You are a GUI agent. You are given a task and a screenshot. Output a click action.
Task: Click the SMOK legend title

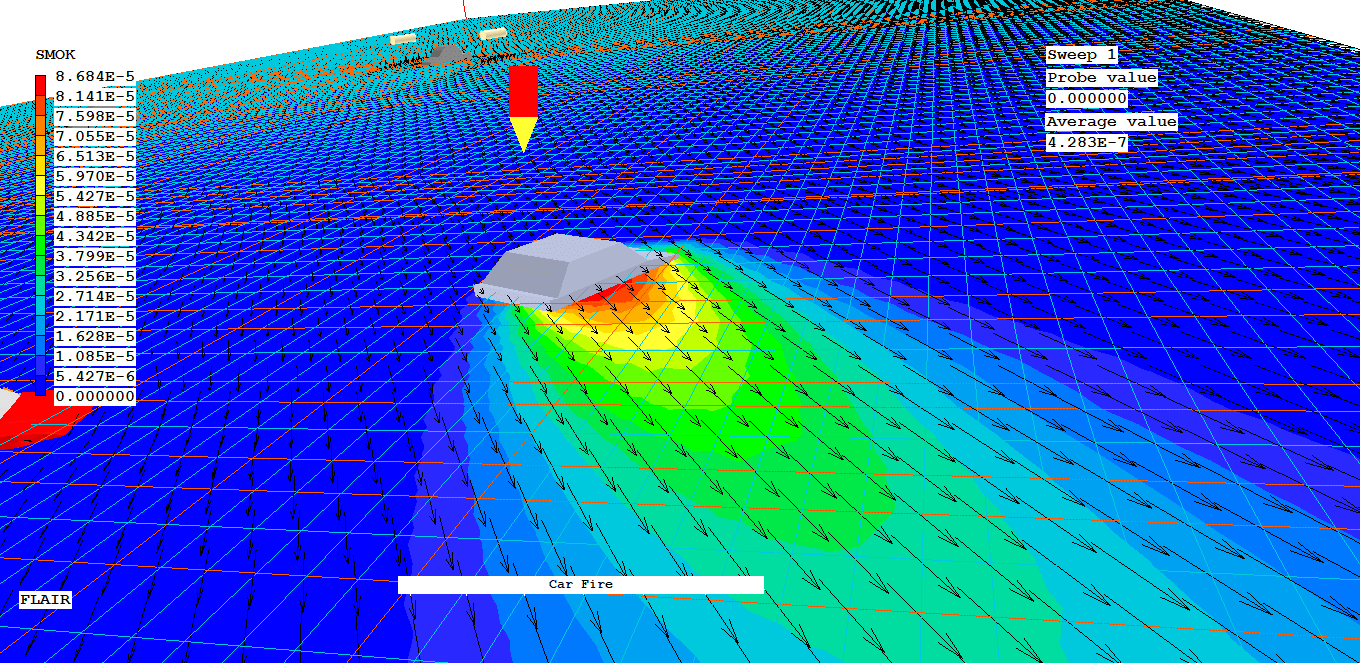[55, 54]
